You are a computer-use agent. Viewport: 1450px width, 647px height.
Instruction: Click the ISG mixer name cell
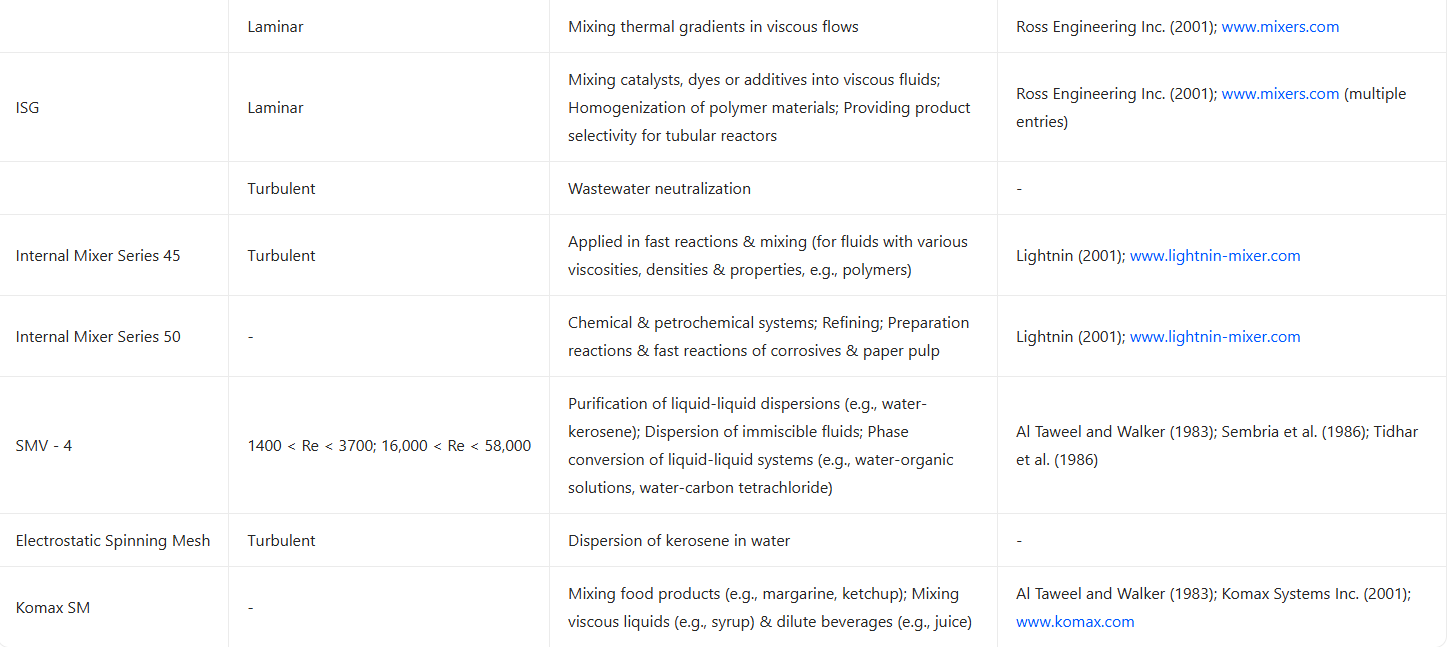28,108
